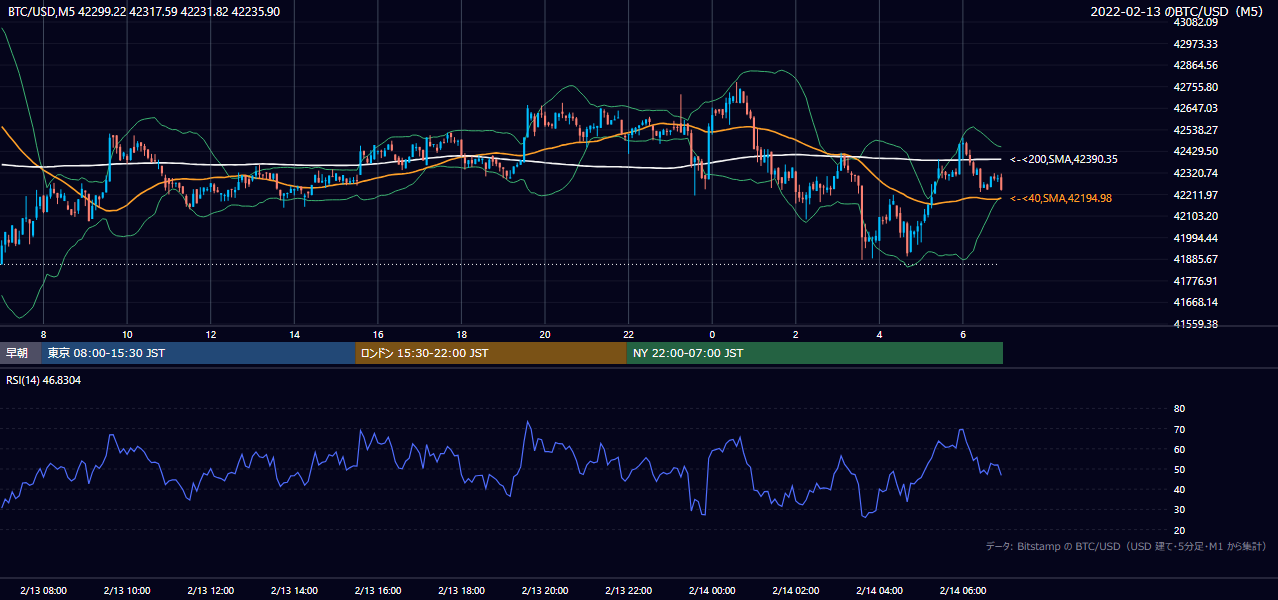Click price axis value 42973.33
The height and width of the screenshot is (600, 1278).
1195,44
